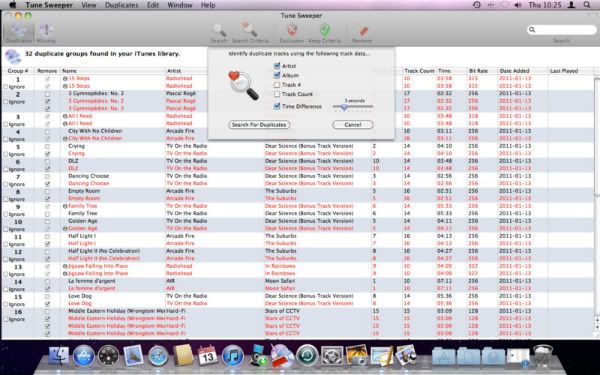Open the Duplicates menu

(122, 5)
